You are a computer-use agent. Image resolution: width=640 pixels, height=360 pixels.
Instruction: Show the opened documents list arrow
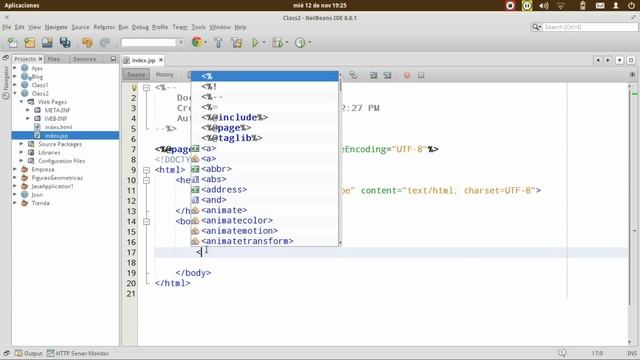point(620,60)
